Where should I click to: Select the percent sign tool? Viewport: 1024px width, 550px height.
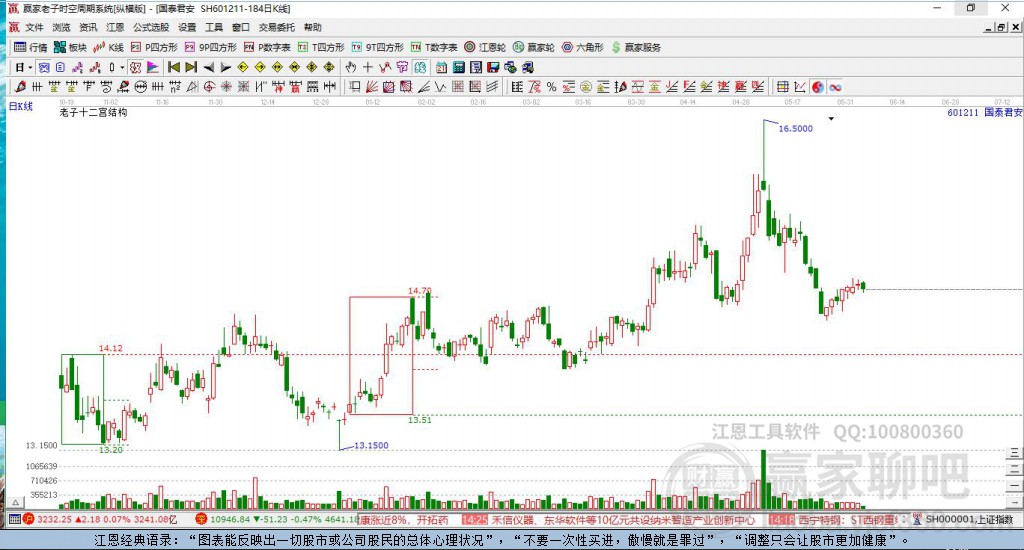coord(552,86)
